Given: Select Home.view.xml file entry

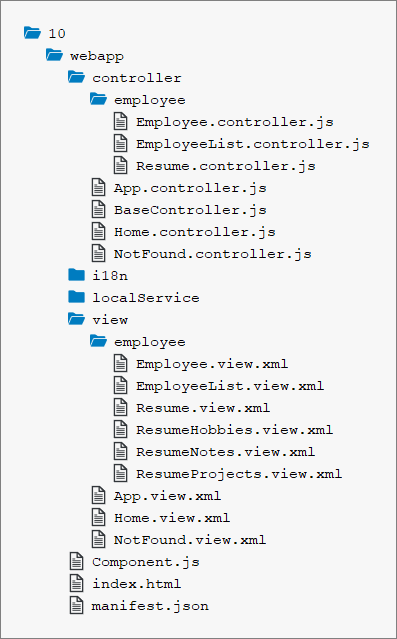Looking at the screenshot, I should click(172, 518).
